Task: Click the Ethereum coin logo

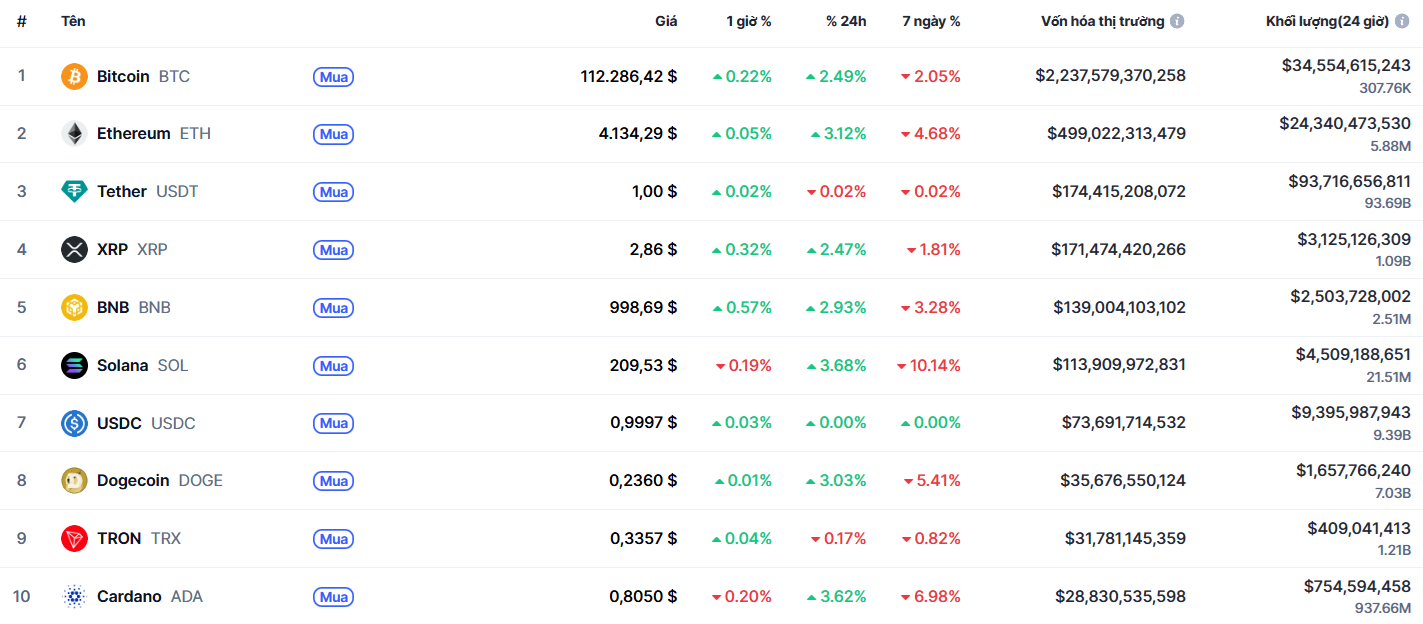Action: (x=74, y=134)
